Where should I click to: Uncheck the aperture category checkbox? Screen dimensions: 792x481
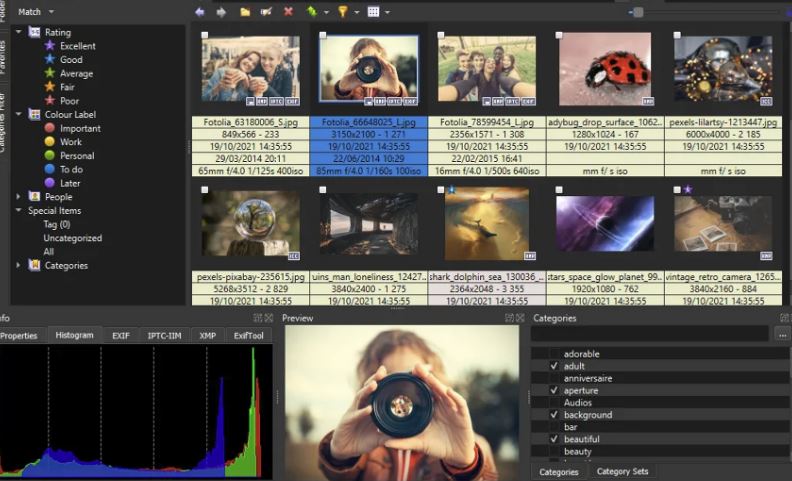tap(554, 391)
